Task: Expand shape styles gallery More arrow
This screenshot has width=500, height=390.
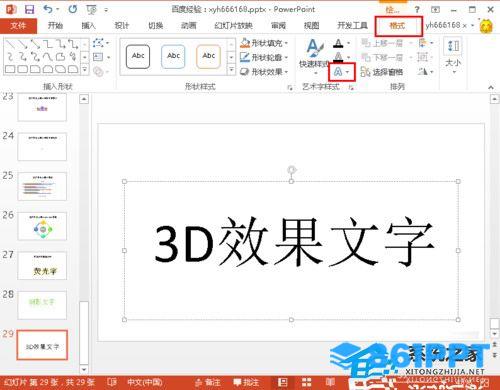Action: click(231, 70)
